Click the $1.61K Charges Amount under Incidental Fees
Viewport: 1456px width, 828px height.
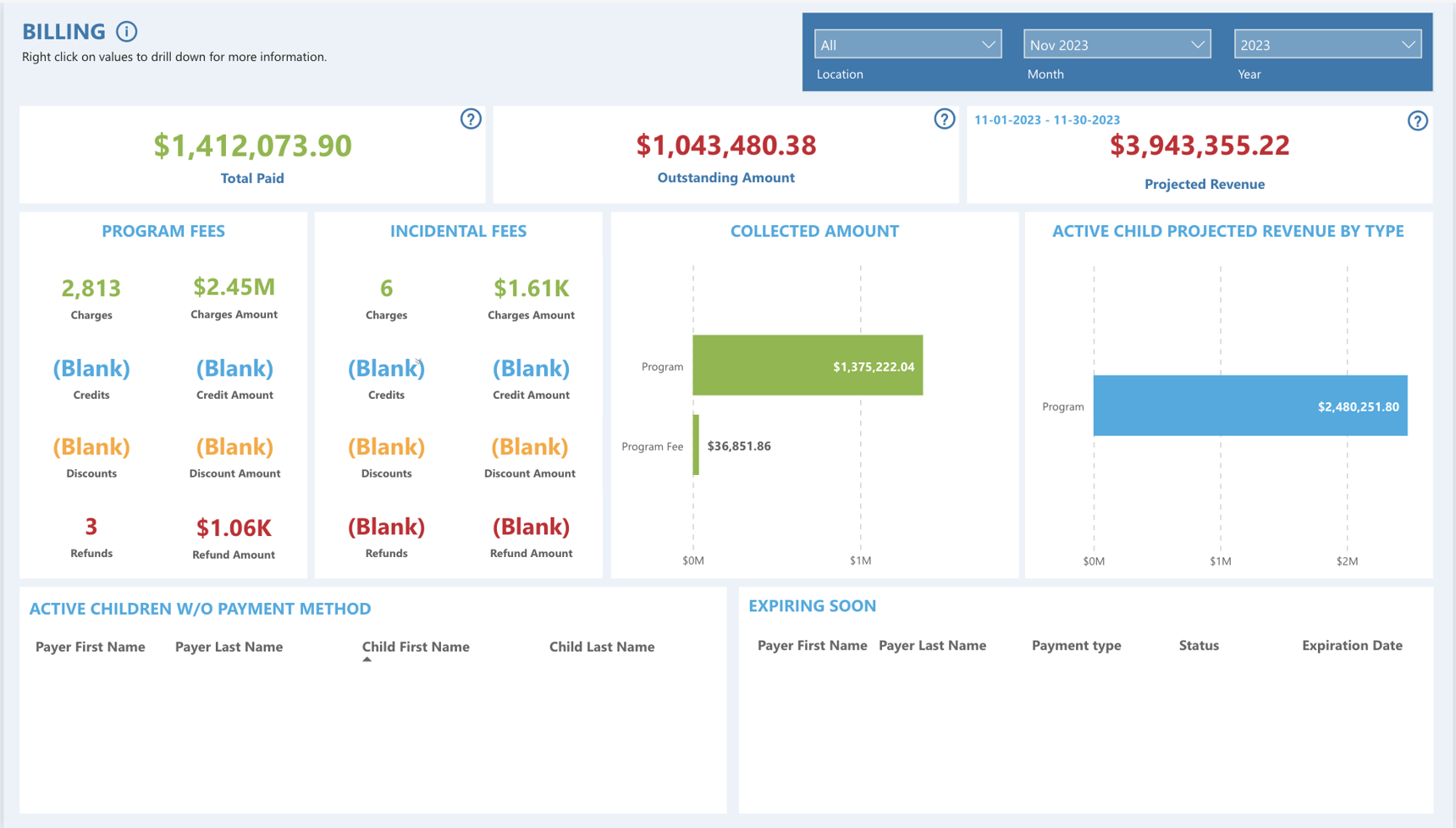(531, 288)
